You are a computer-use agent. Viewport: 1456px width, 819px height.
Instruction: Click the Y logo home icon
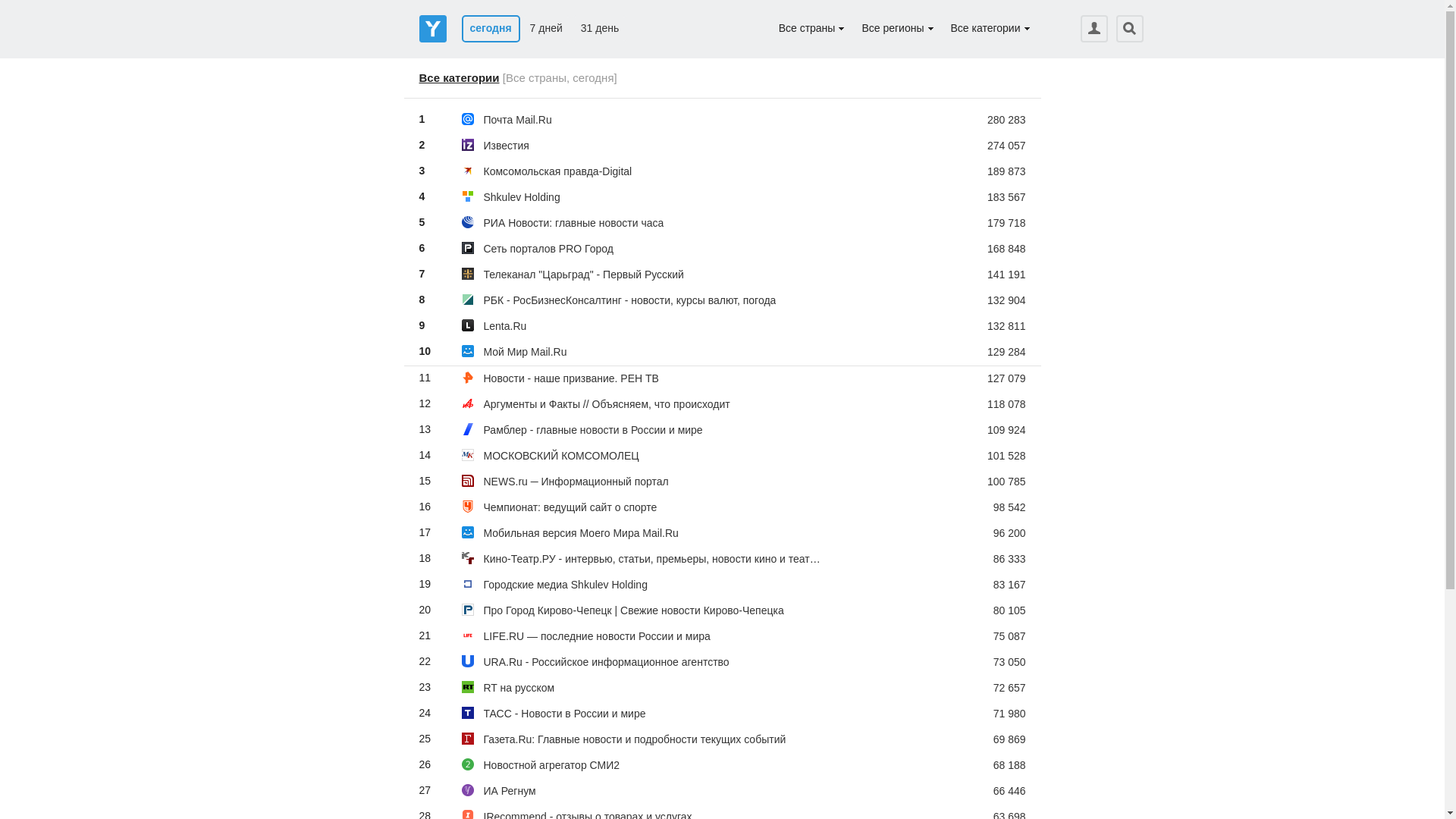(432, 29)
